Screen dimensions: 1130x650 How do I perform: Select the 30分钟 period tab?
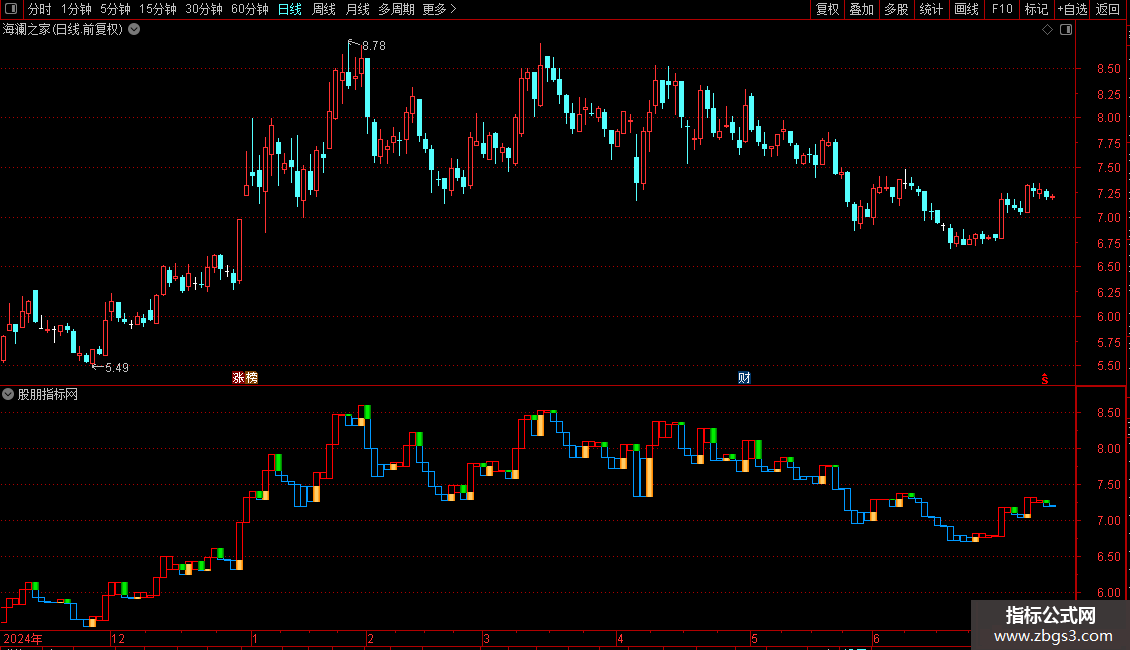(203, 9)
